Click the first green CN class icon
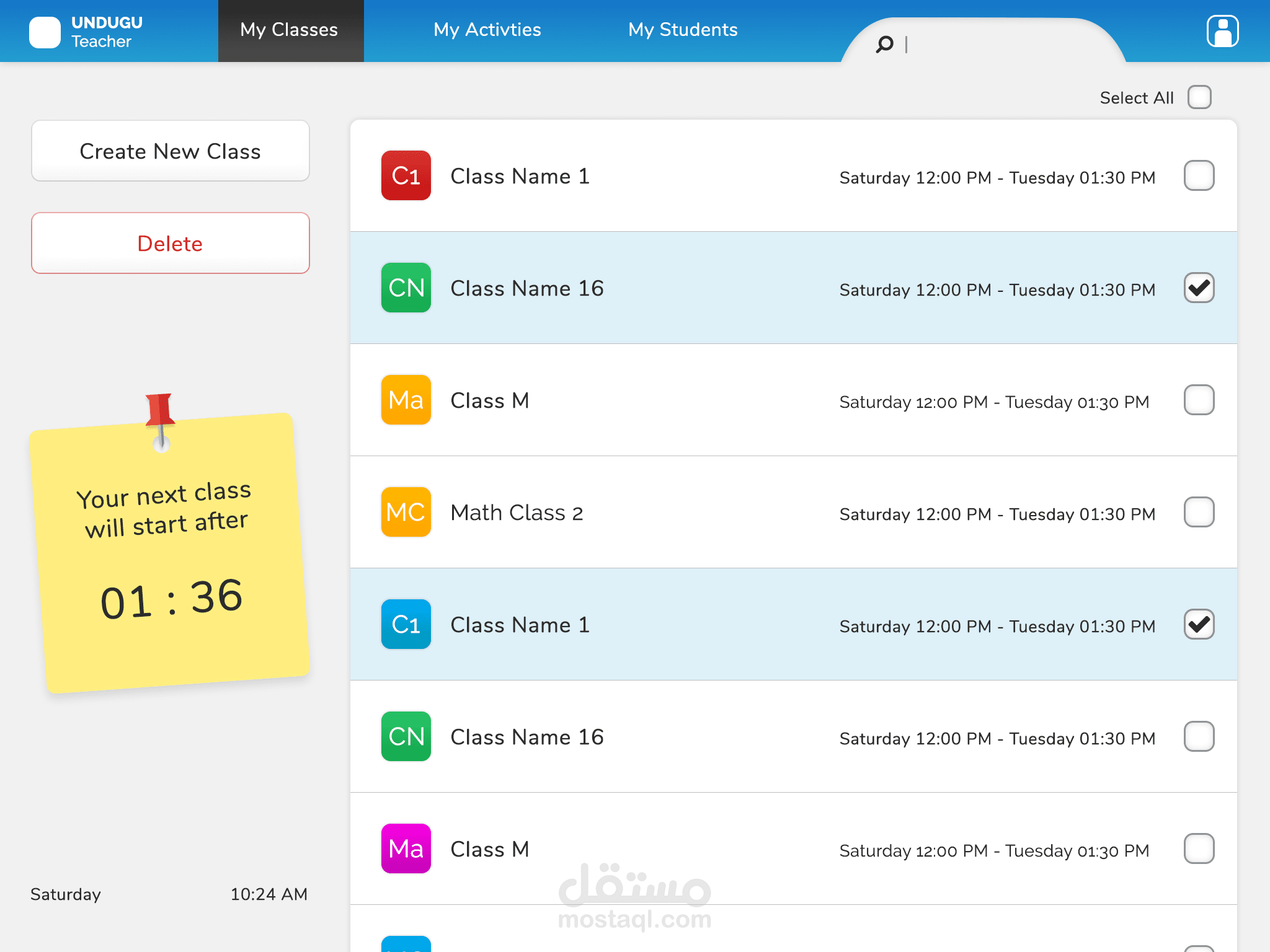This screenshot has width=1270, height=952. 406,288
